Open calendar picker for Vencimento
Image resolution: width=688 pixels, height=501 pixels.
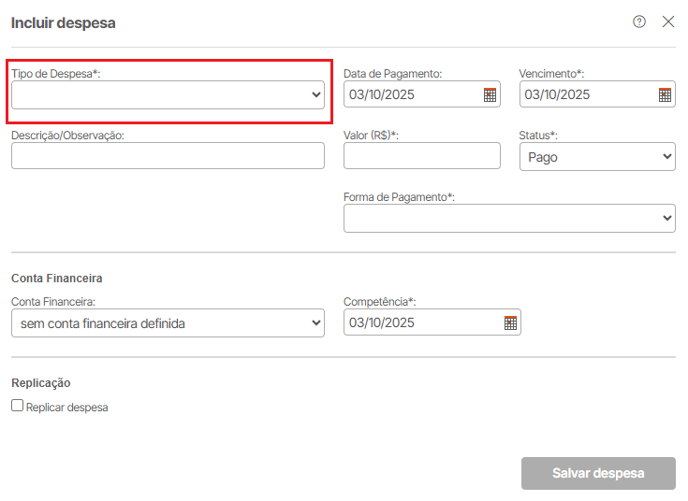click(665, 95)
